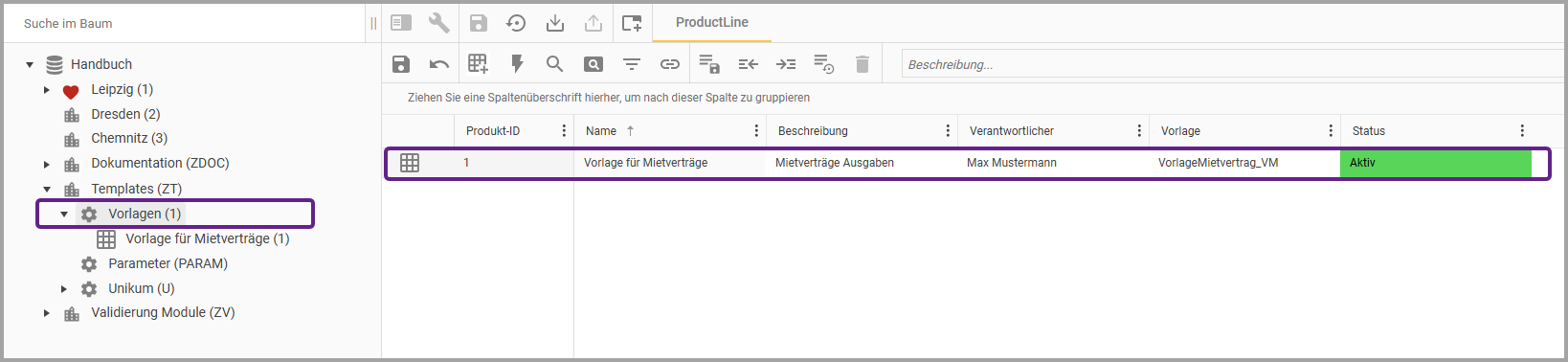Click the expand-right indent icon

click(786, 64)
